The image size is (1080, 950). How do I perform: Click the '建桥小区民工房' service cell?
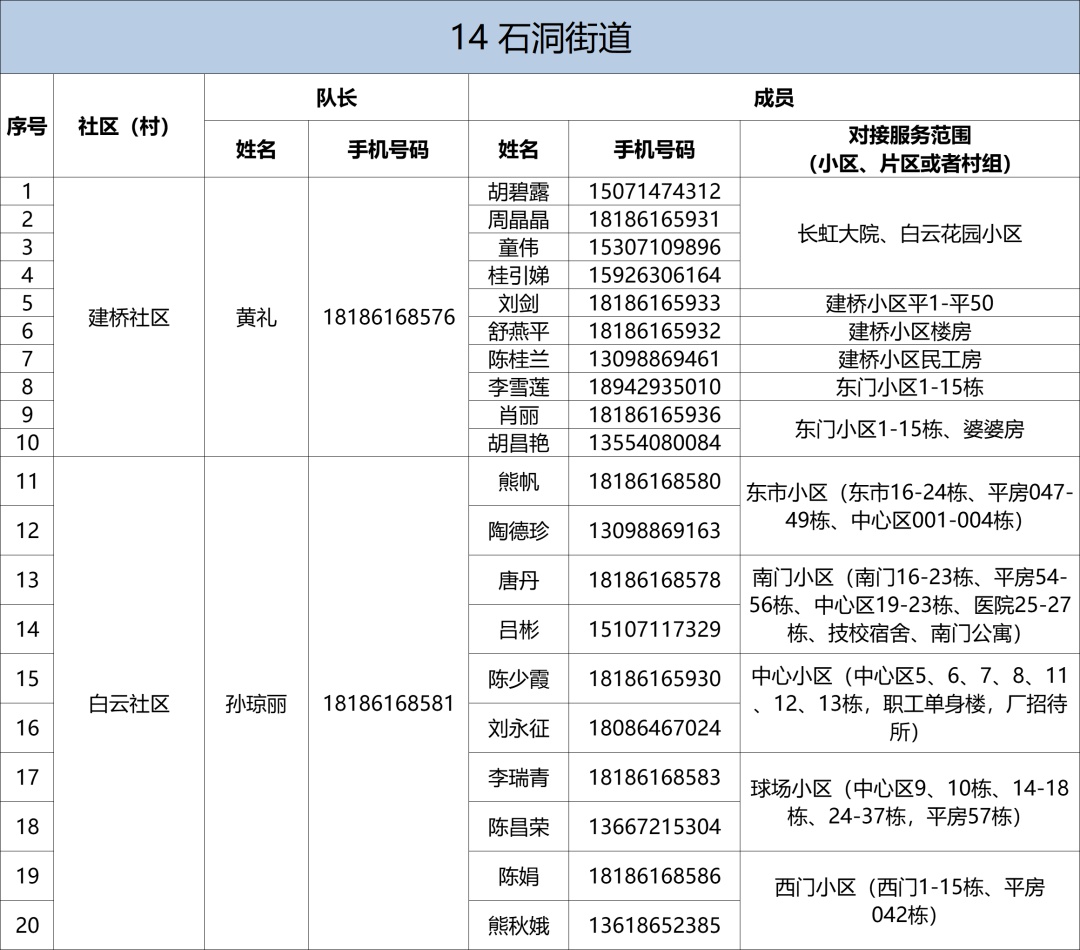click(909, 359)
